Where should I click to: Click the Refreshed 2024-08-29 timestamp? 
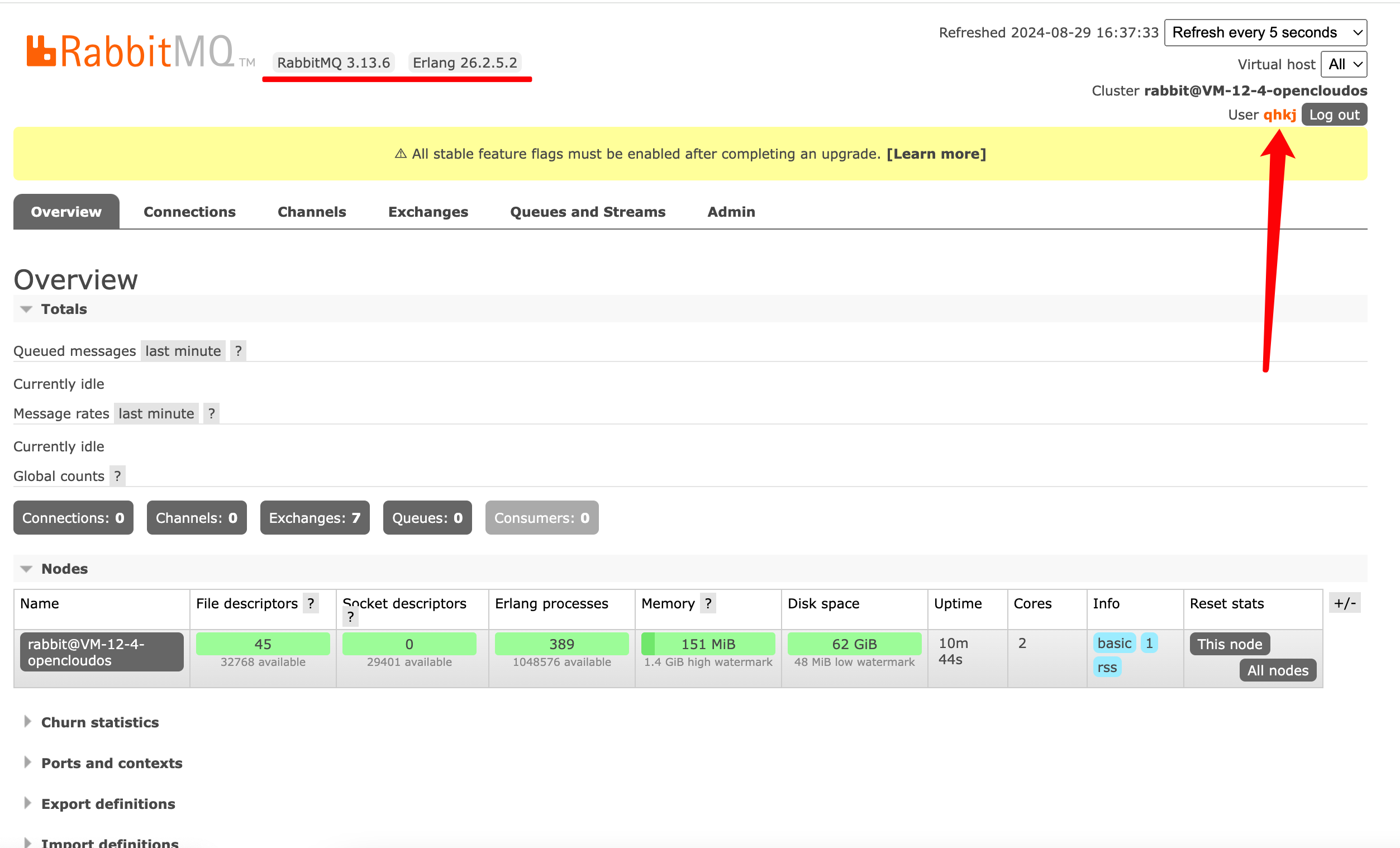[x=1048, y=32]
